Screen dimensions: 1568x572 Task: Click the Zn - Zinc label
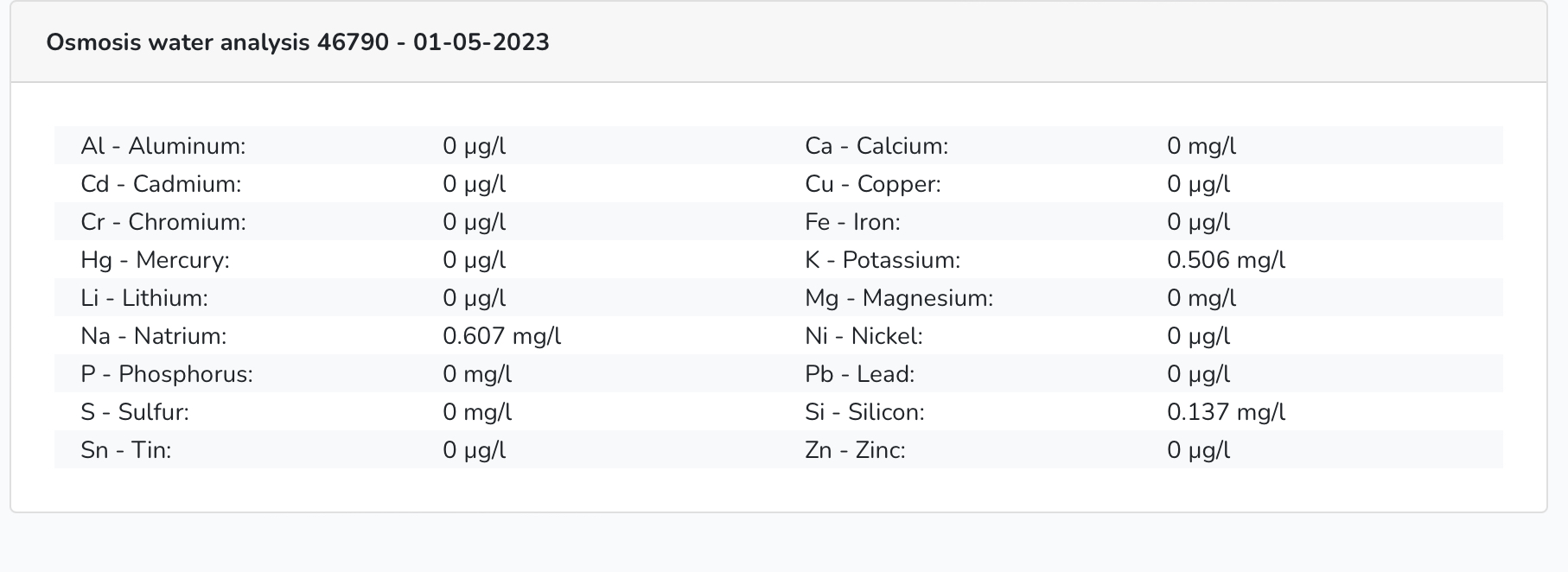[x=855, y=450]
